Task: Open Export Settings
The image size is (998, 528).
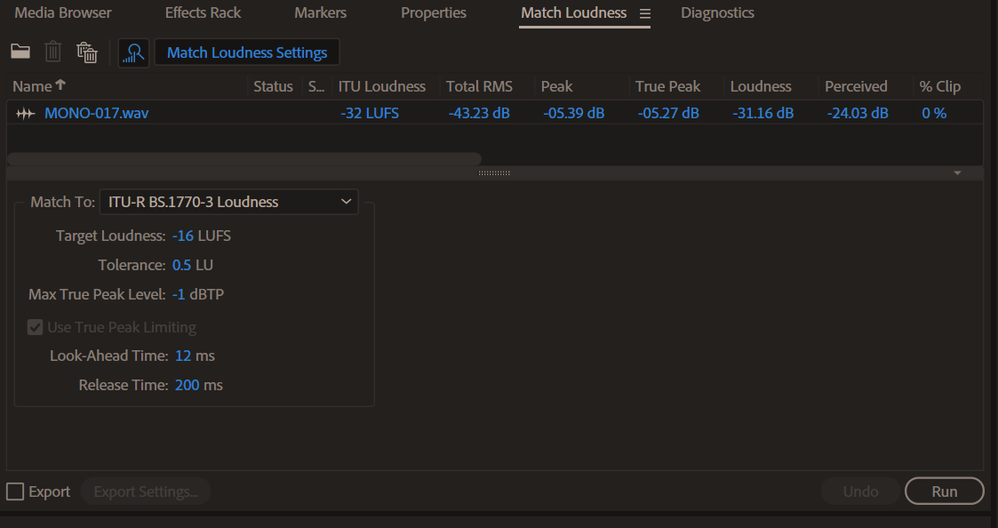Action: [x=146, y=491]
